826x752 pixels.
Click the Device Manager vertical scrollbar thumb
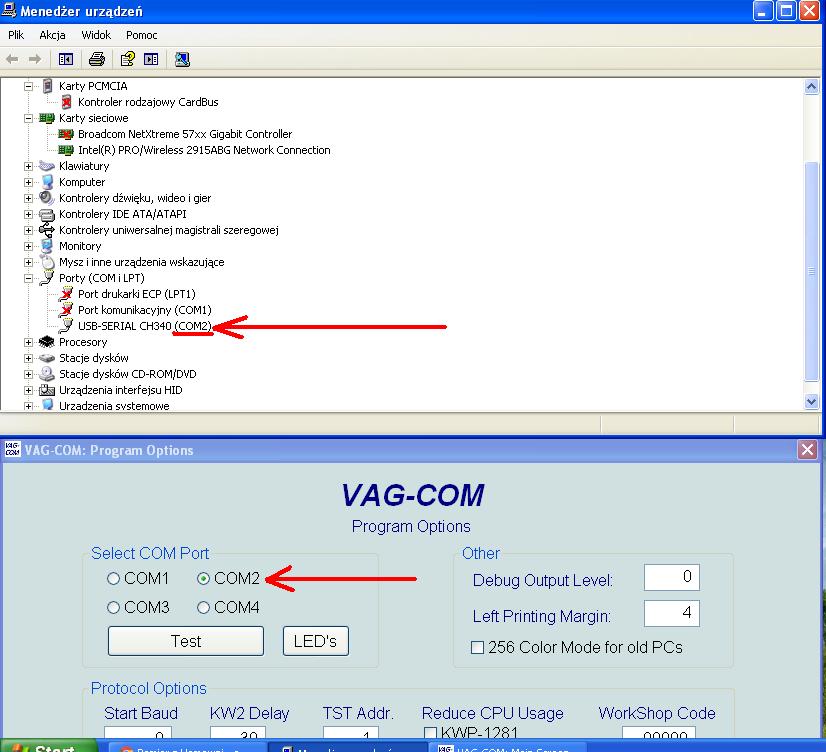pyautogui.click(x=811, y=271)
